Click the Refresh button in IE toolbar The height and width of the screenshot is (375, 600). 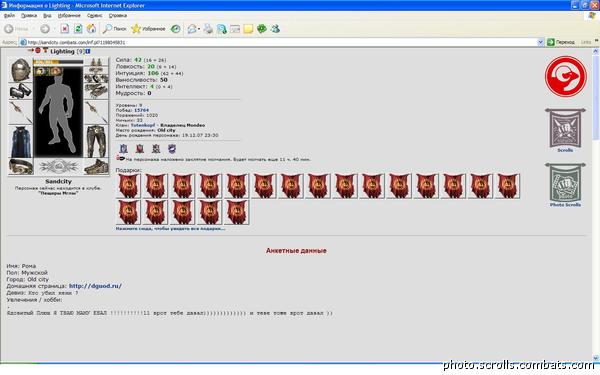[78, 29]
